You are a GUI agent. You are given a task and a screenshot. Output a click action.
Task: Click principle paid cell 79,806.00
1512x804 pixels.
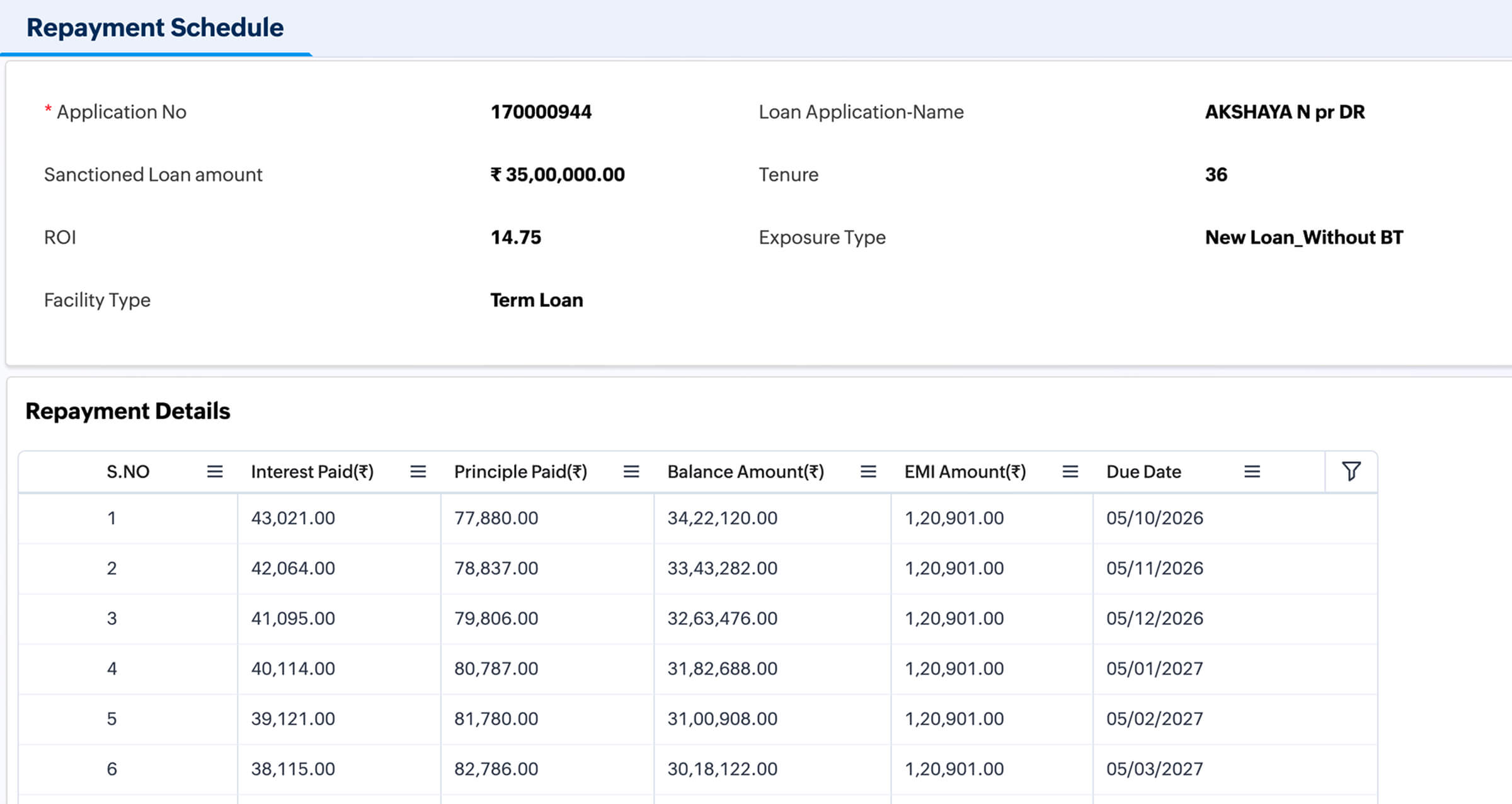496,618
